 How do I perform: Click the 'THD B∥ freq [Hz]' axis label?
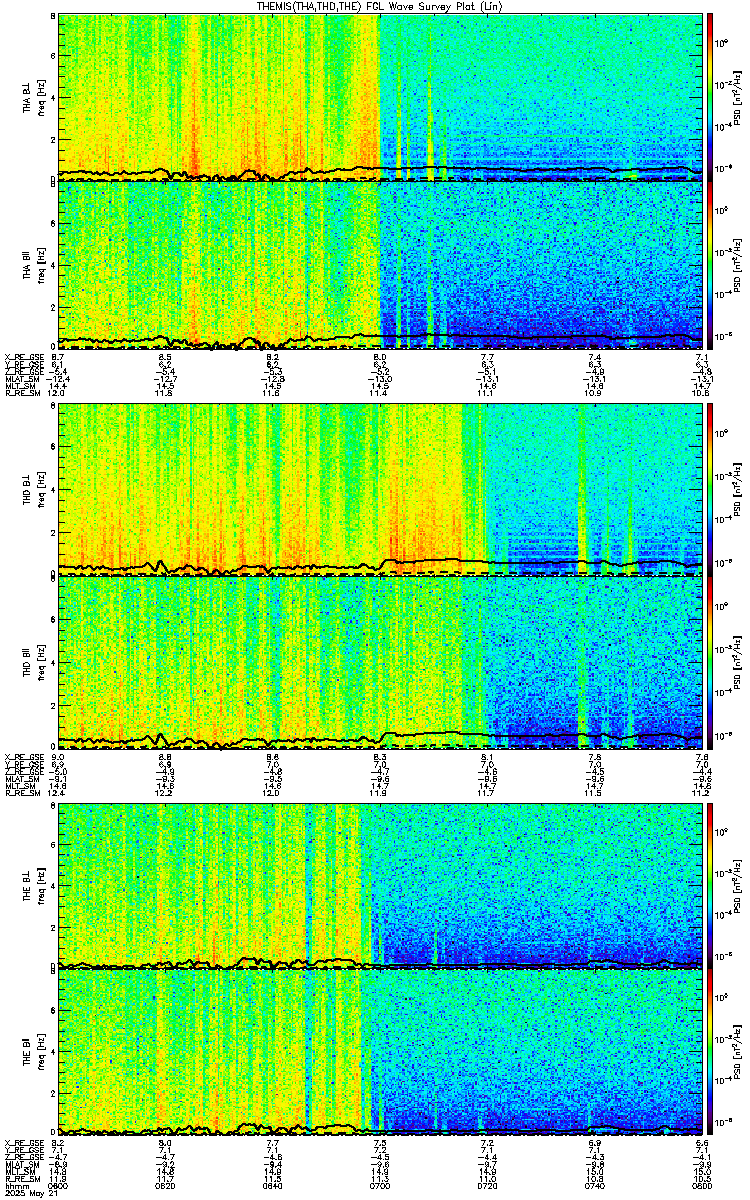coord(35,662)
